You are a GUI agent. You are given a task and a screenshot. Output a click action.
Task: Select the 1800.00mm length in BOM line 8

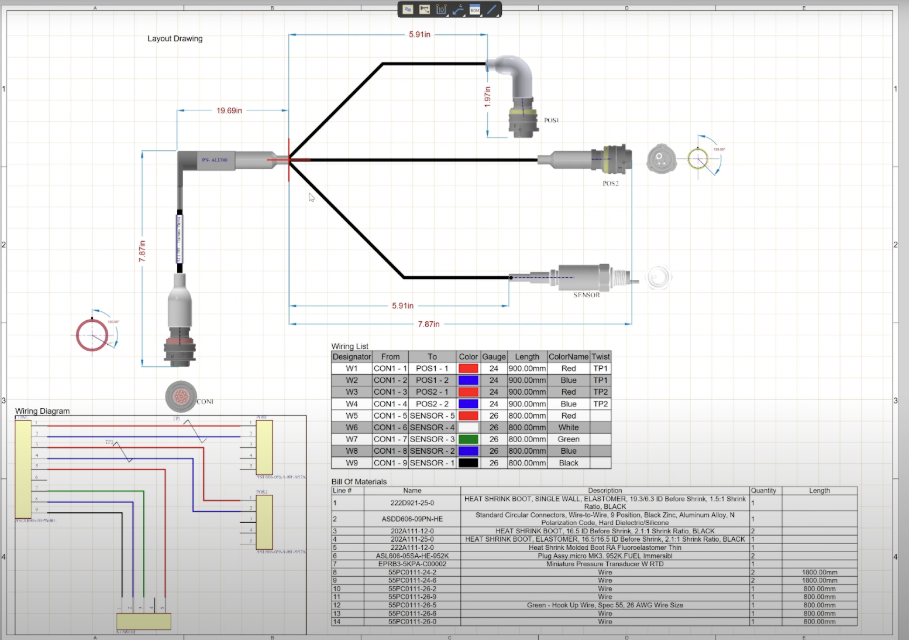819,572
